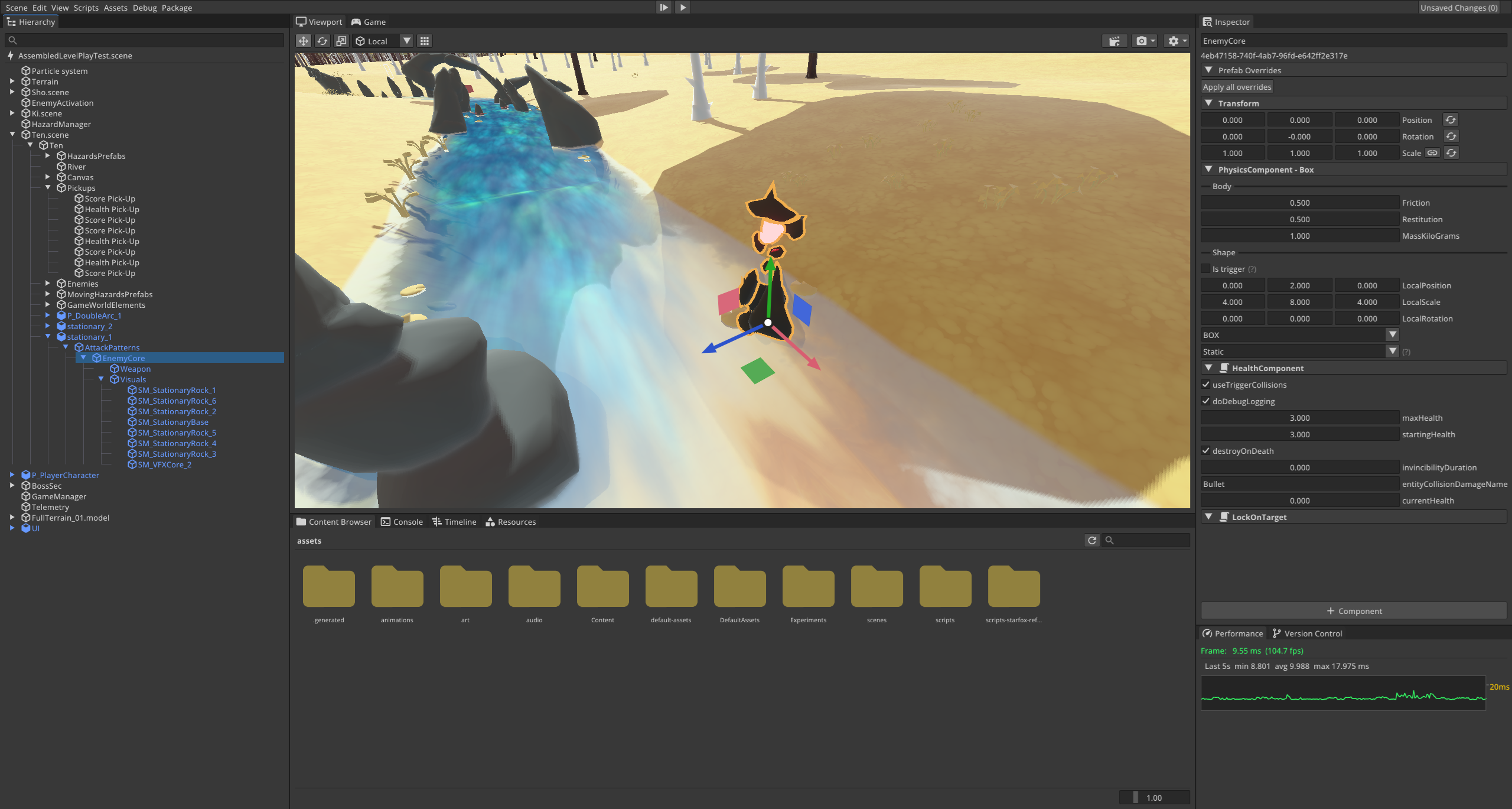This screenshot has height=809, width=1512.
Task: Refresh the Content Browser assets
Action: tap(1092, 540)
